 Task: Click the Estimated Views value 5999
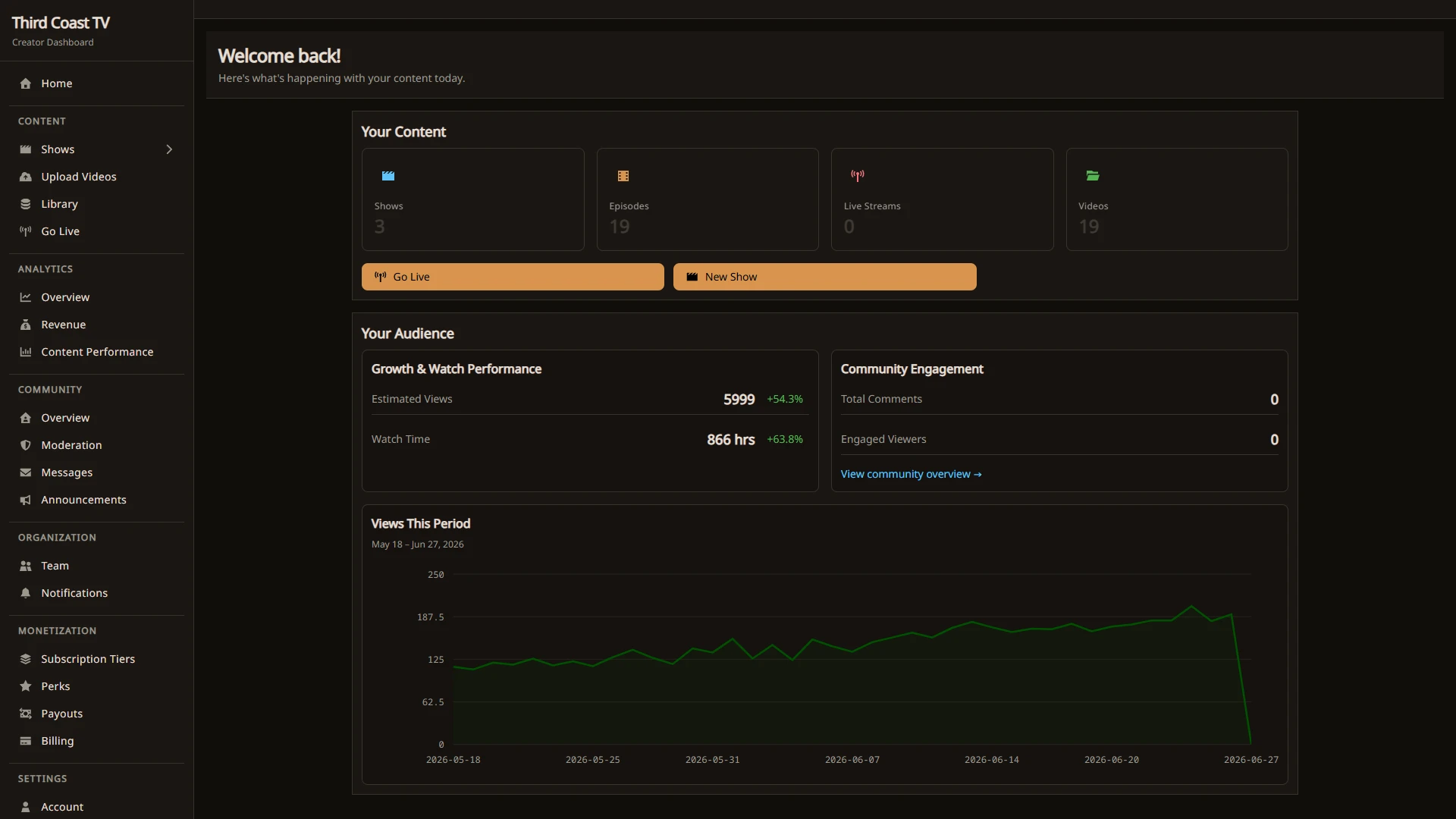[x=739, y=400]
